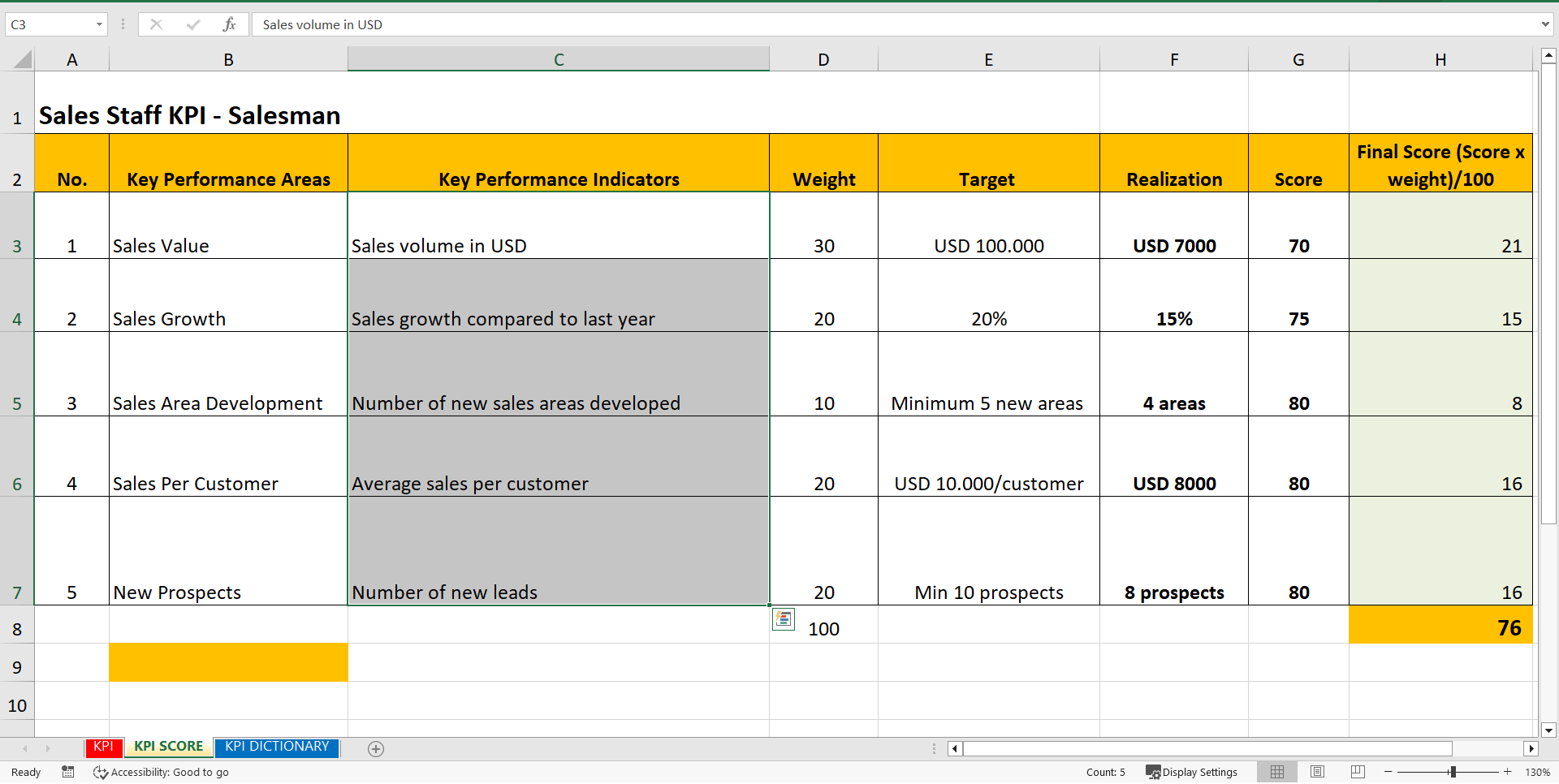The image size is (1559, 784).
Task: Select the Sales volume in USD cell
Action: pos(559,226)
